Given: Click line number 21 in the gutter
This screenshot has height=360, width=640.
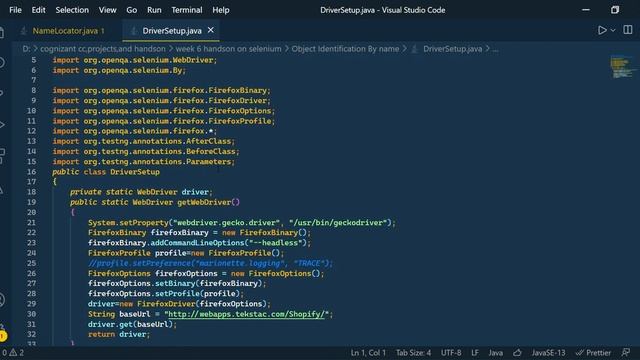Looking at the screenshot, I should tap(32, 223).
